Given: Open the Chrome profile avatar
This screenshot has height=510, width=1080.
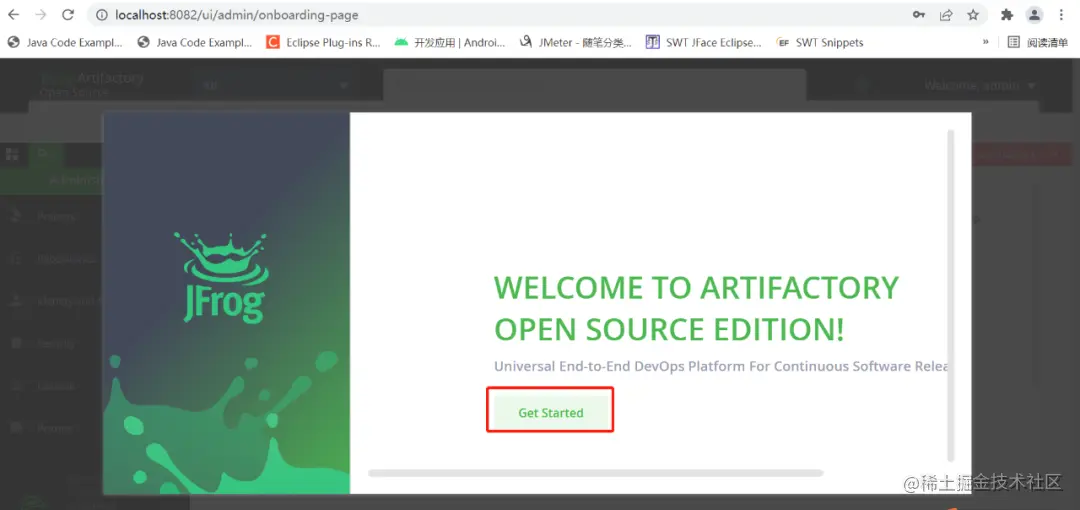Looking at the screenshot, I should pyautogui.click(x=1034, y=14).
